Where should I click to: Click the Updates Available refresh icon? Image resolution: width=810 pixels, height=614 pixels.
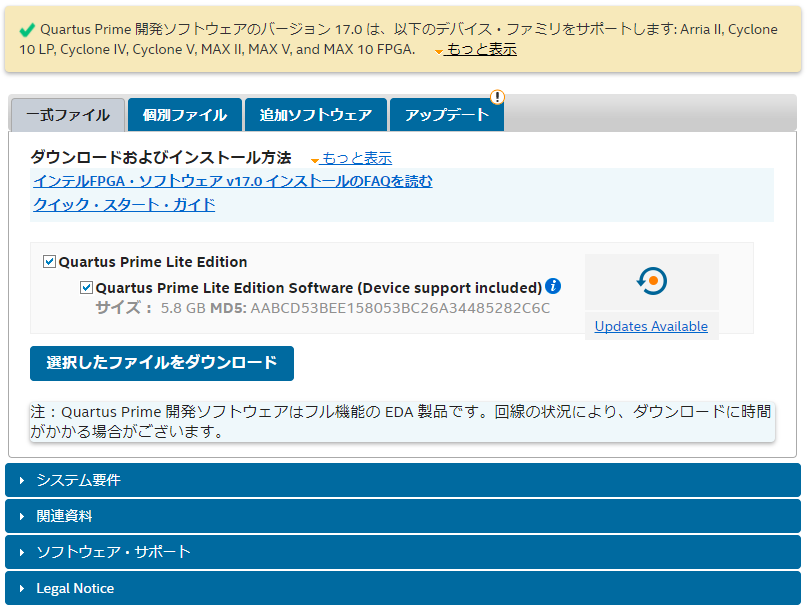[652, 281]
